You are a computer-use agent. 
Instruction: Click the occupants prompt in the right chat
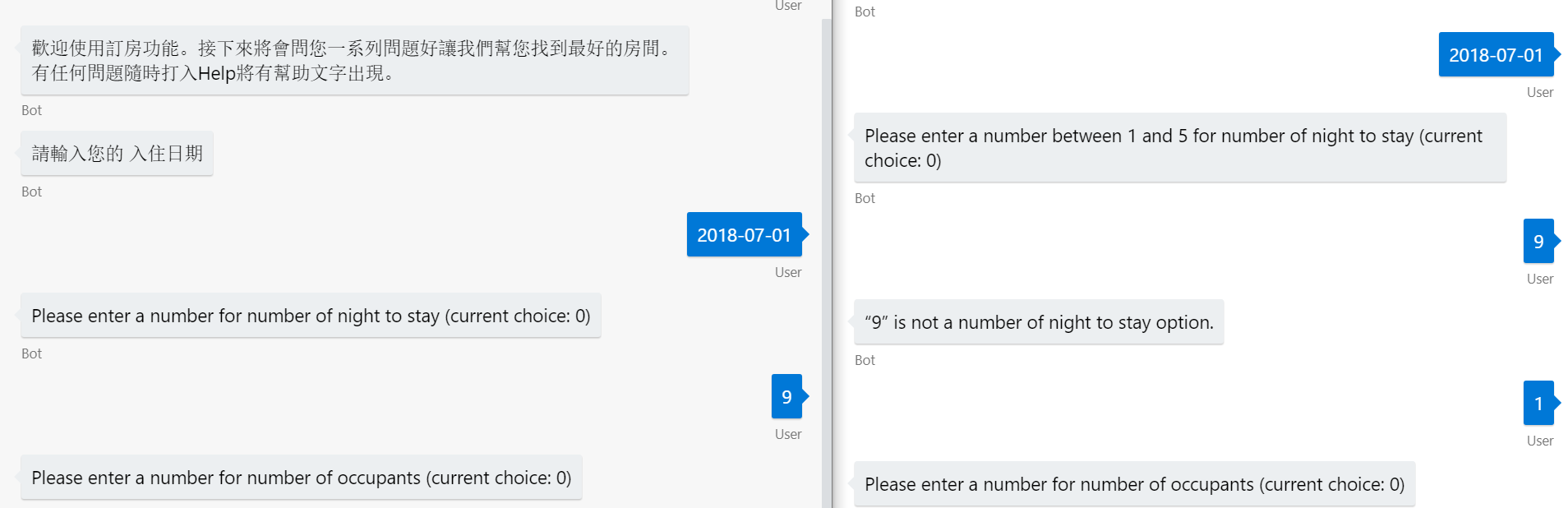pyautogui.click(x=1134, y=484)
